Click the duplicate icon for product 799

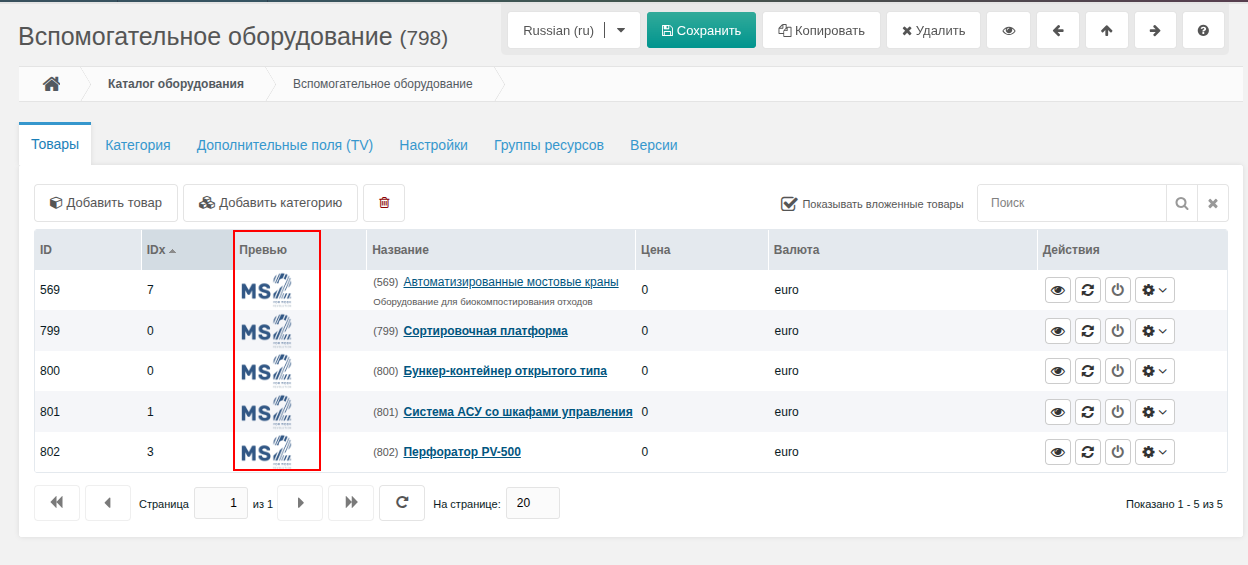(1088, 331)
